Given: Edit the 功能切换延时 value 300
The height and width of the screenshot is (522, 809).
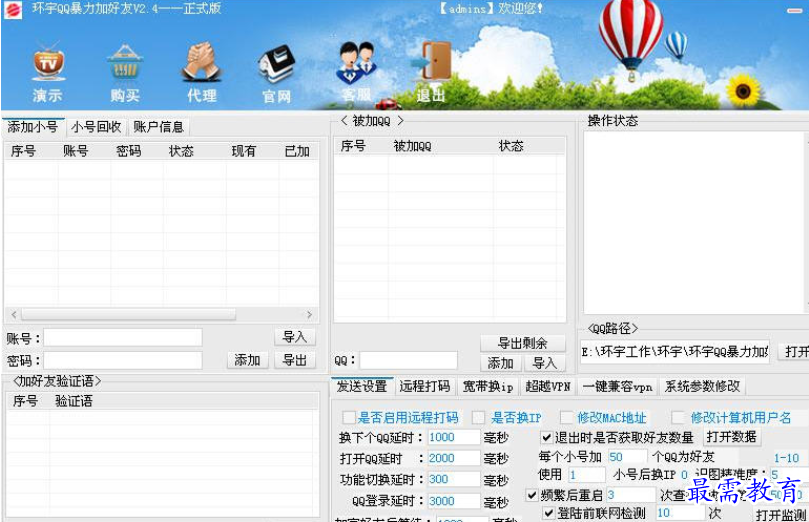Looking at the screenshot, I should 454,479.
